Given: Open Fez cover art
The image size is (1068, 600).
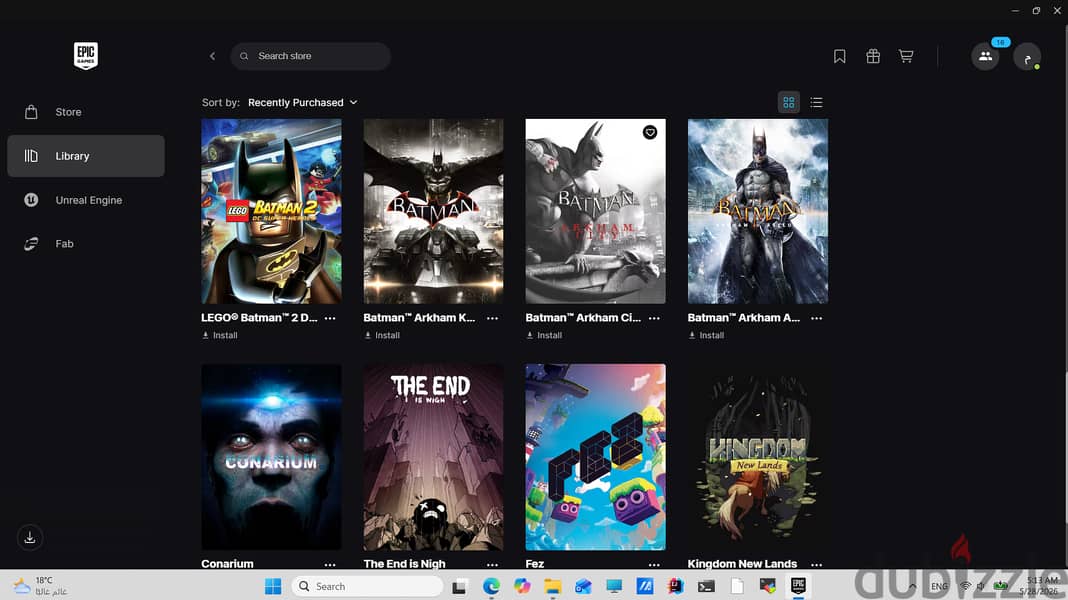Looking at the screenshot, I should tap(595, 457).
